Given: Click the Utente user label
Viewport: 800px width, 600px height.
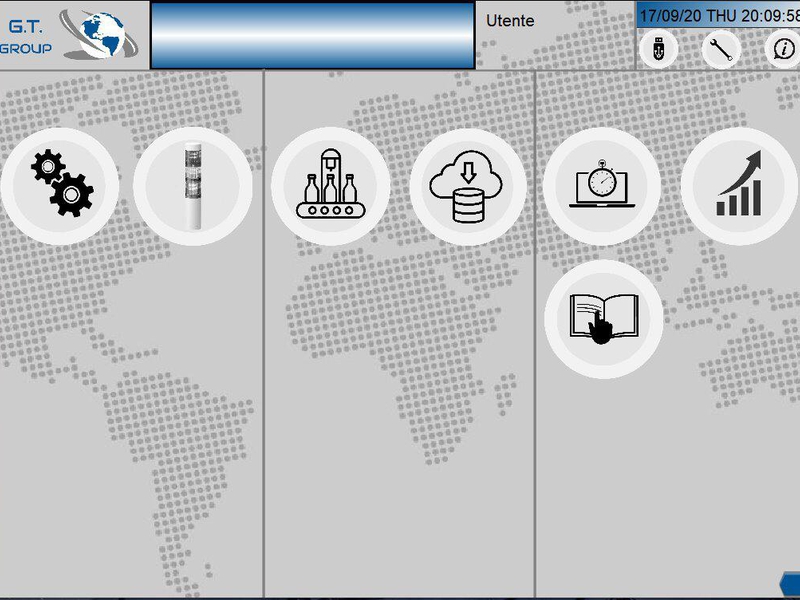Looking at the screenshot, I should (x=510, y=21).
